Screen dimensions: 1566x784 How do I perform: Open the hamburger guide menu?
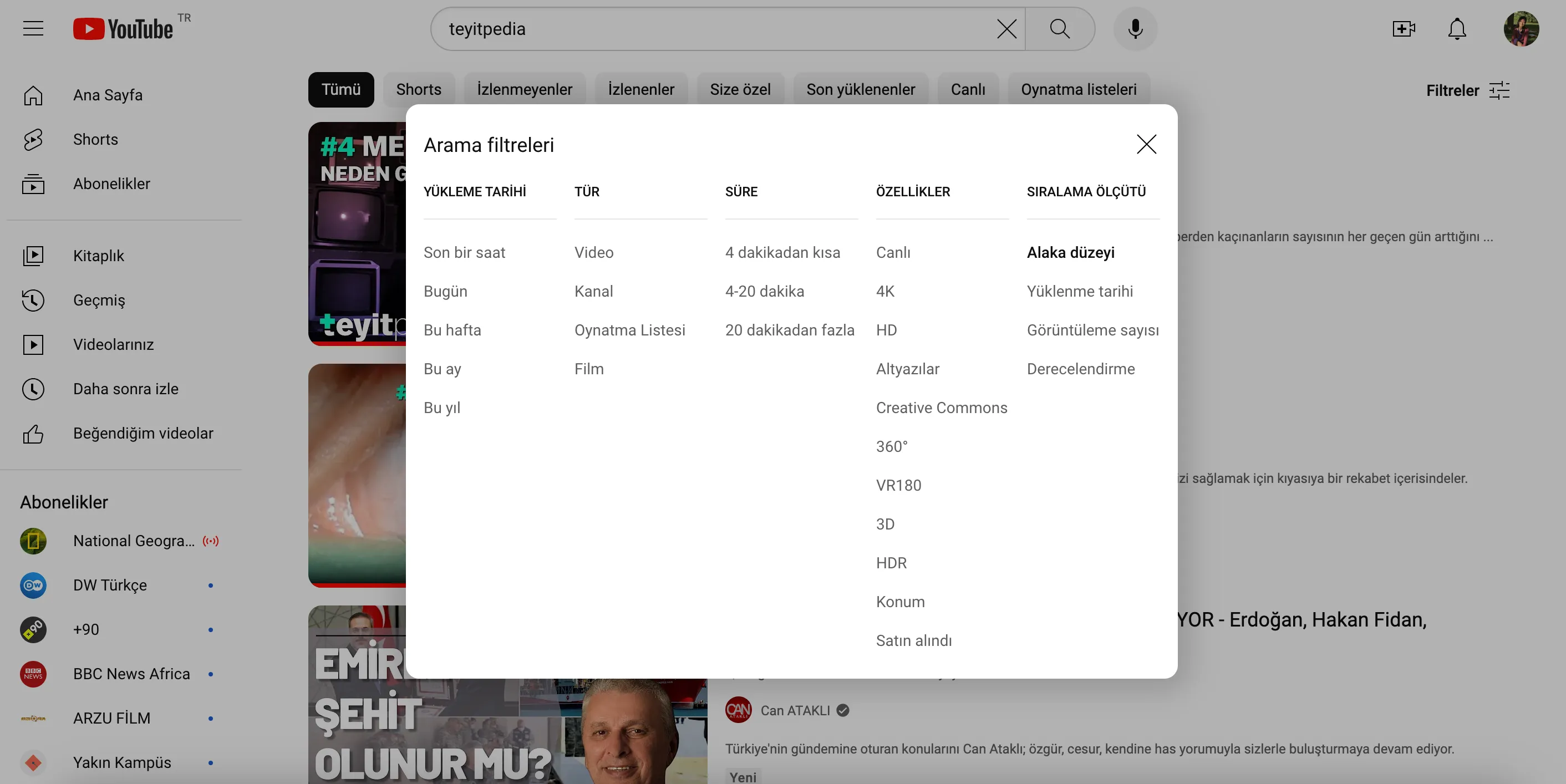pyautogui.click(x=33, y=29)
